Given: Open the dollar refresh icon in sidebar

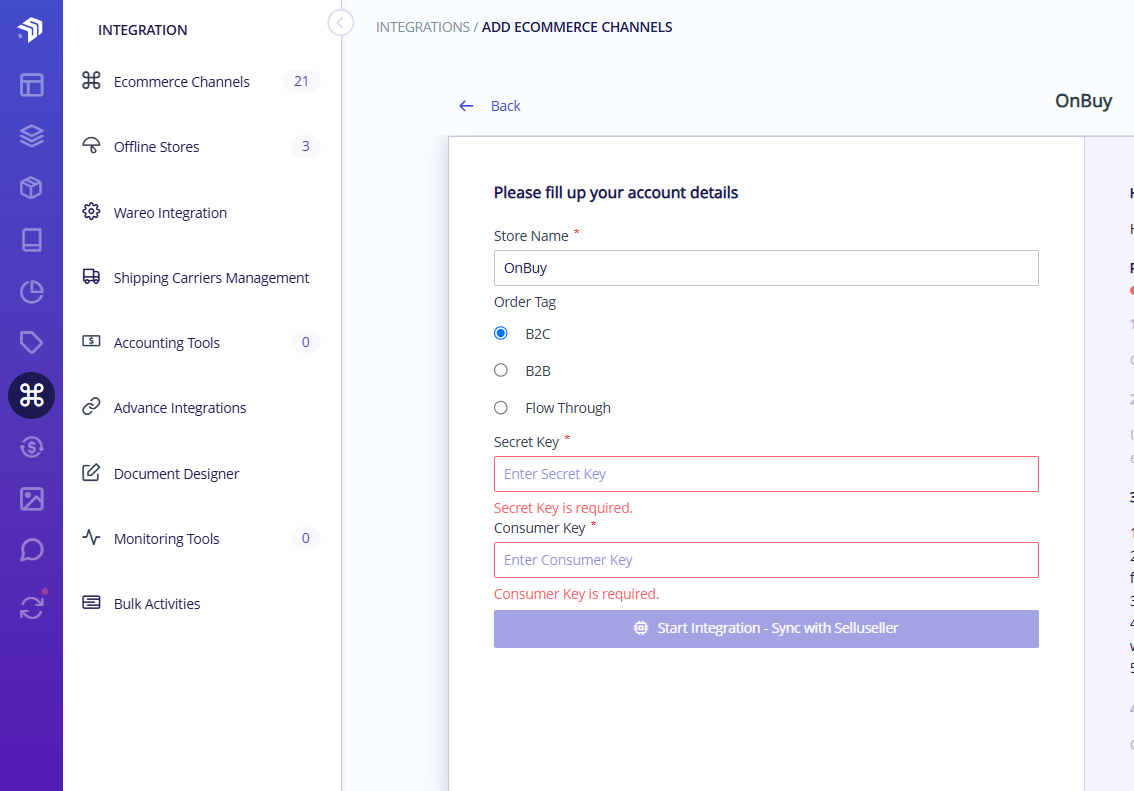Looking at the screenshot, I should (31, 447).
